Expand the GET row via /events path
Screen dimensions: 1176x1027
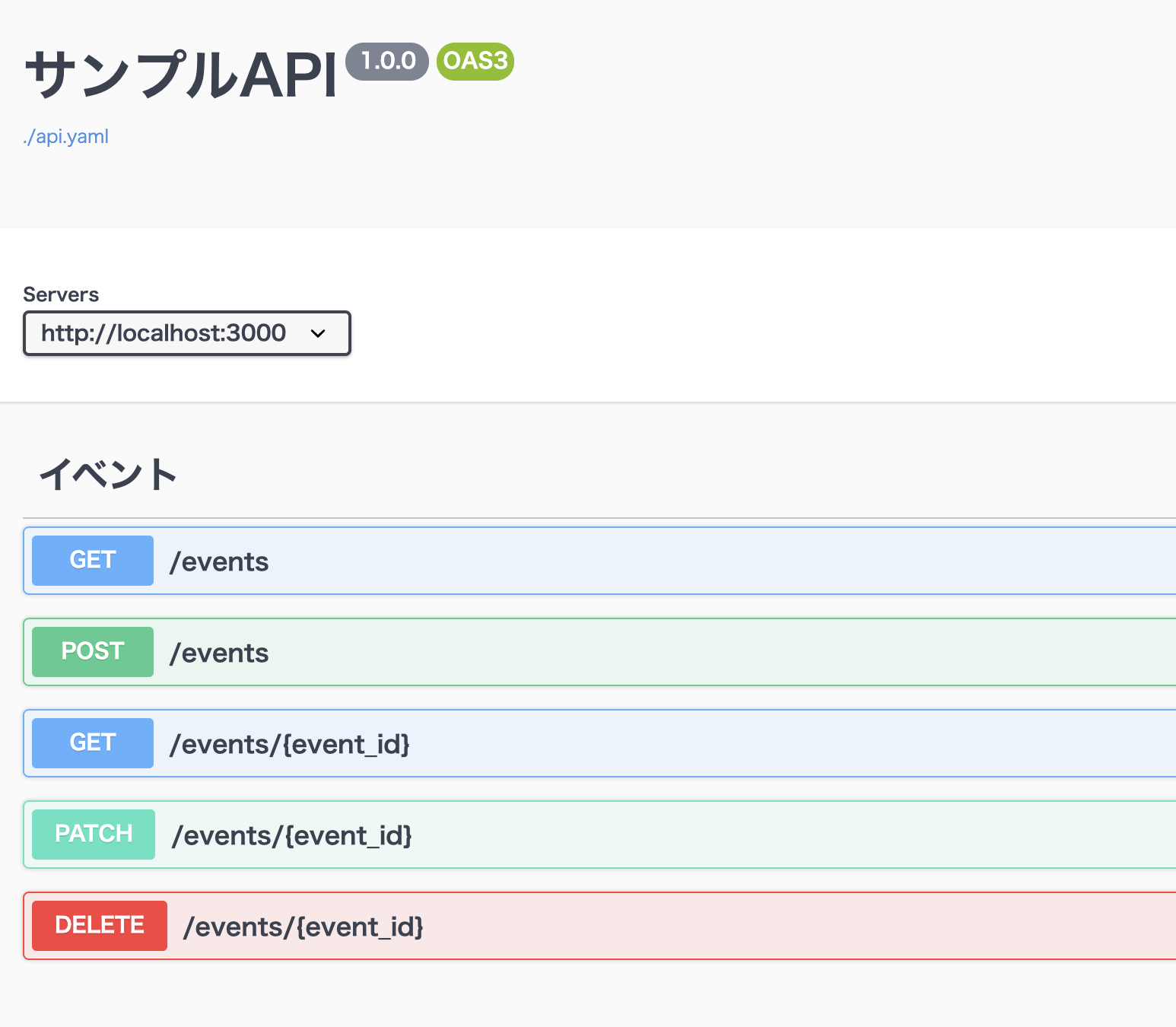tap(219, 561)
